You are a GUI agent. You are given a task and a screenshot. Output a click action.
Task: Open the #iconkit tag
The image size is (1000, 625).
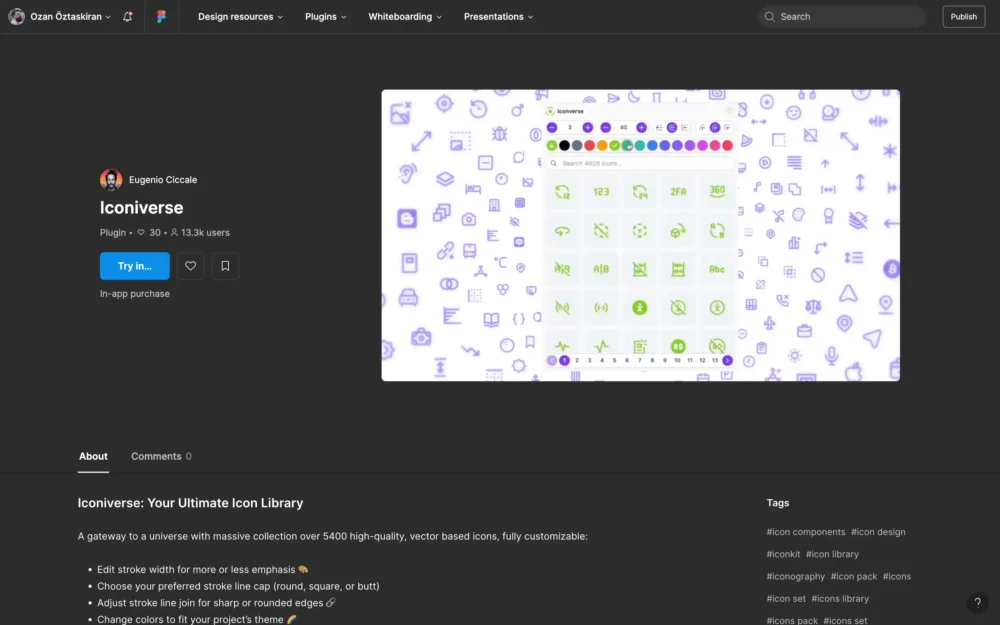[x=783, y=554]
